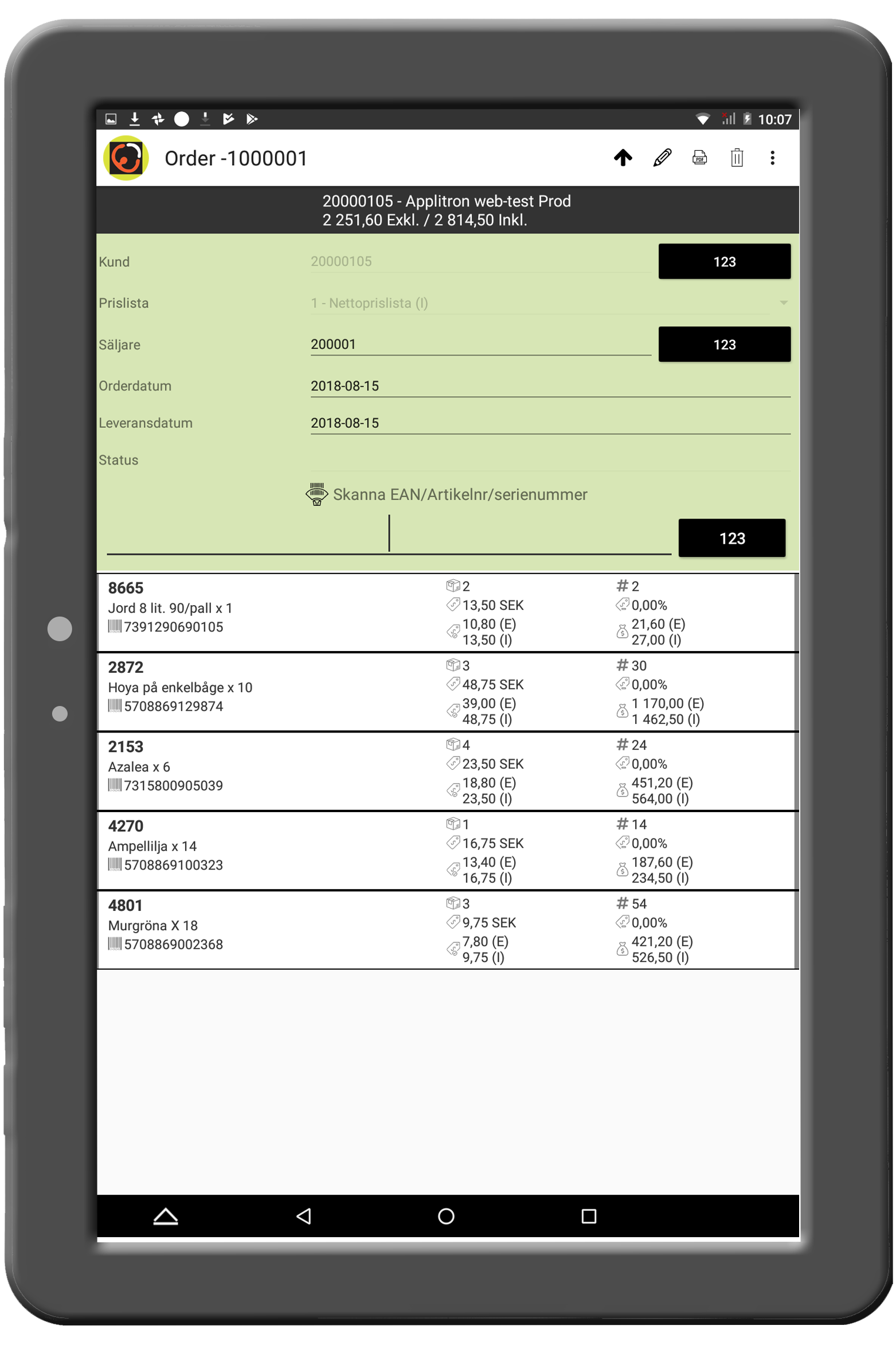
Task: Tap the download notification icon
Action: coord(134,119)
